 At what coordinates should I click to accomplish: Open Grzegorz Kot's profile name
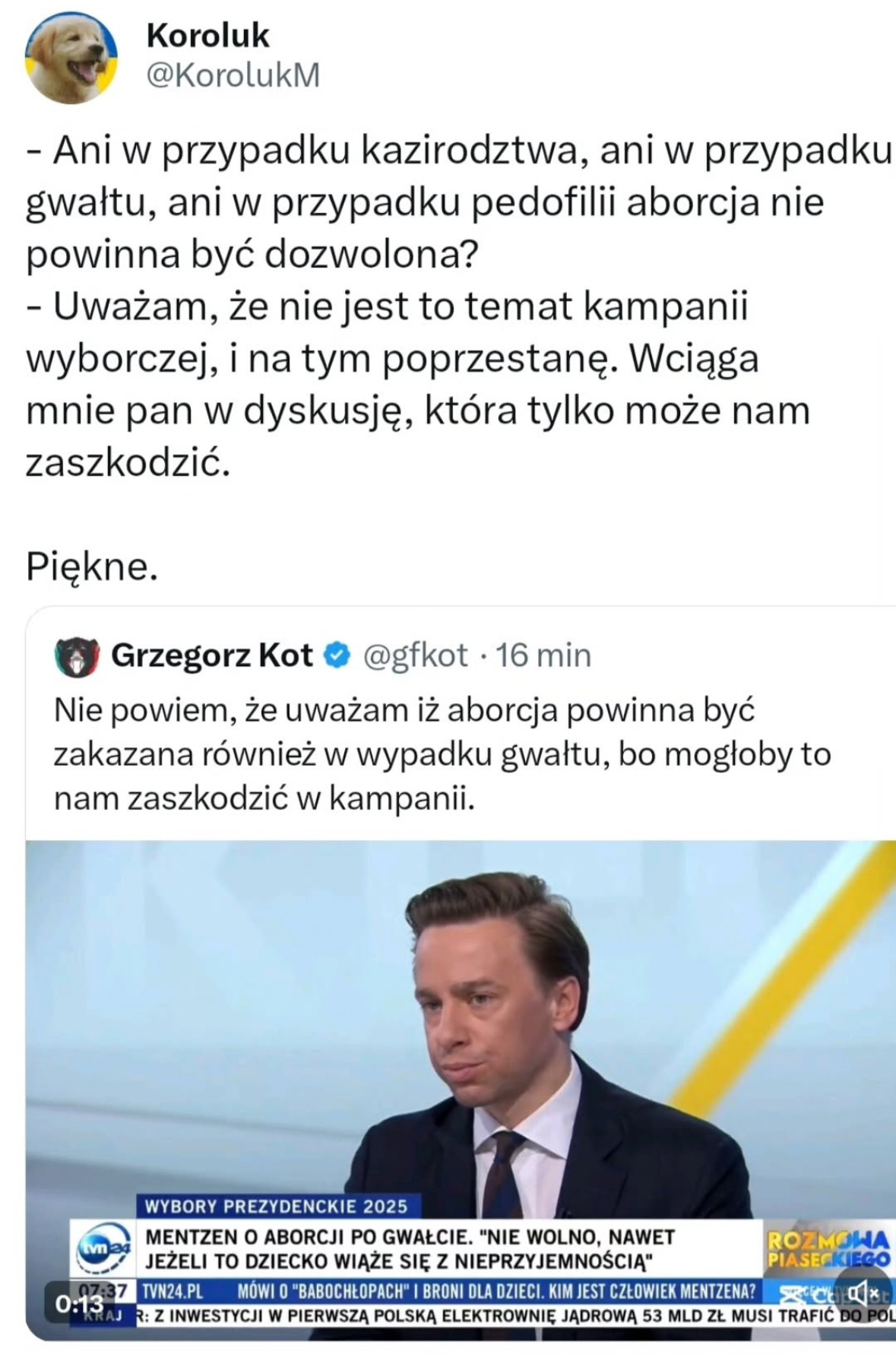coord(212,655)
